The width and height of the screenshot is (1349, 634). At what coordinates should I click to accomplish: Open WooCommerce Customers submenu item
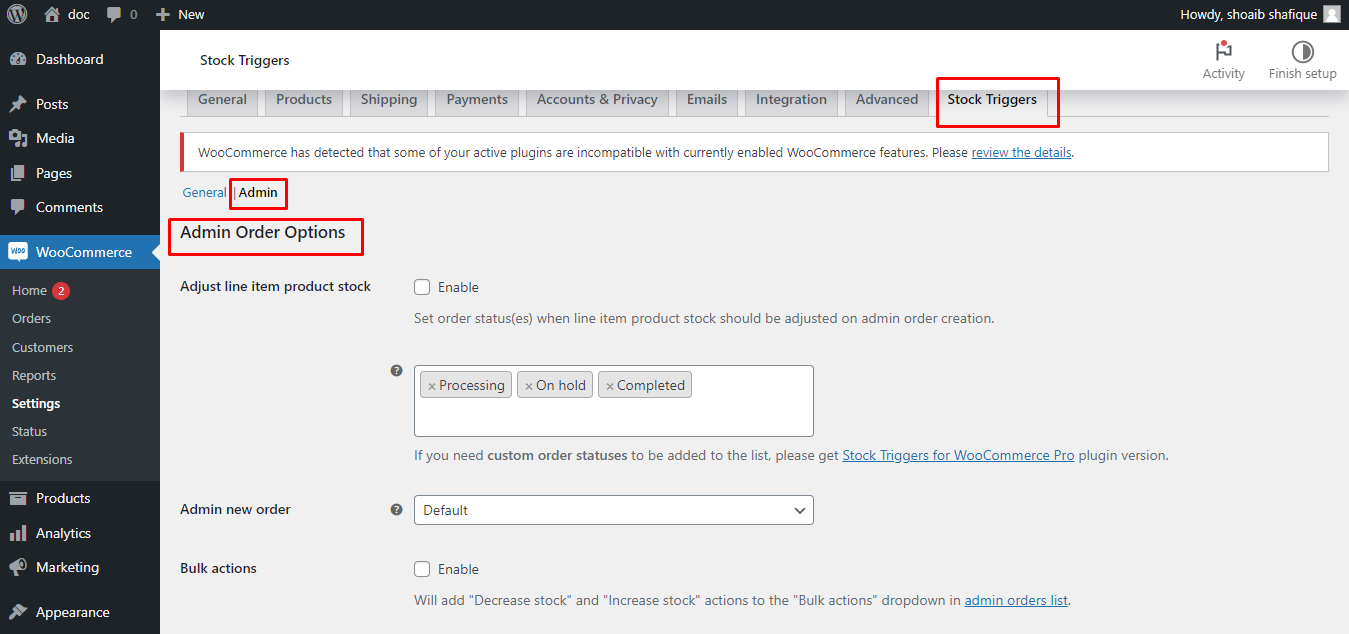[42, 347]
